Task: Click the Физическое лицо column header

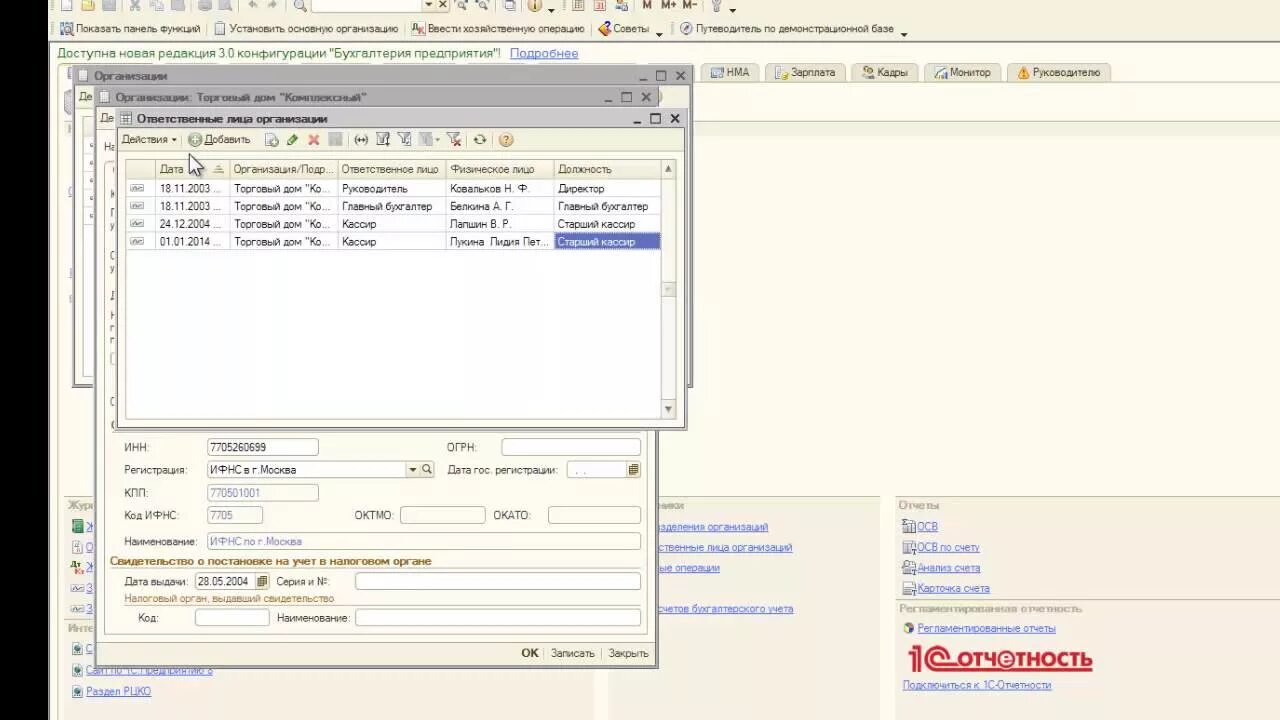Action: click(x=500, y=169)
